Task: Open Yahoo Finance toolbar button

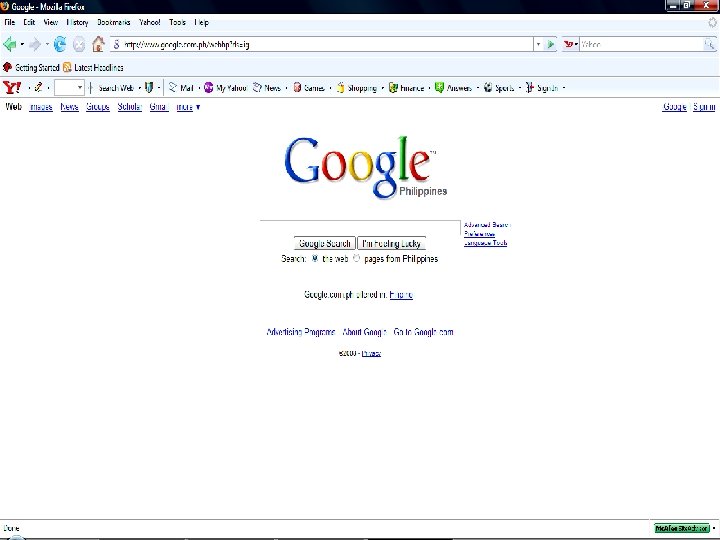Action: tap(406, 88)
